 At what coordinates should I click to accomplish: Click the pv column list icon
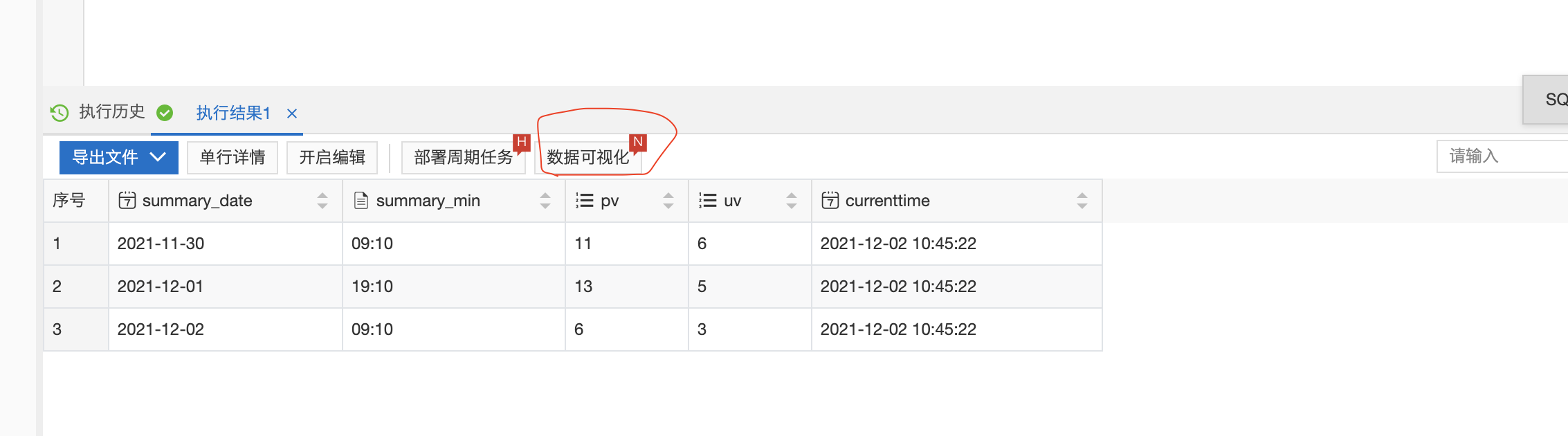coord(585,201)
